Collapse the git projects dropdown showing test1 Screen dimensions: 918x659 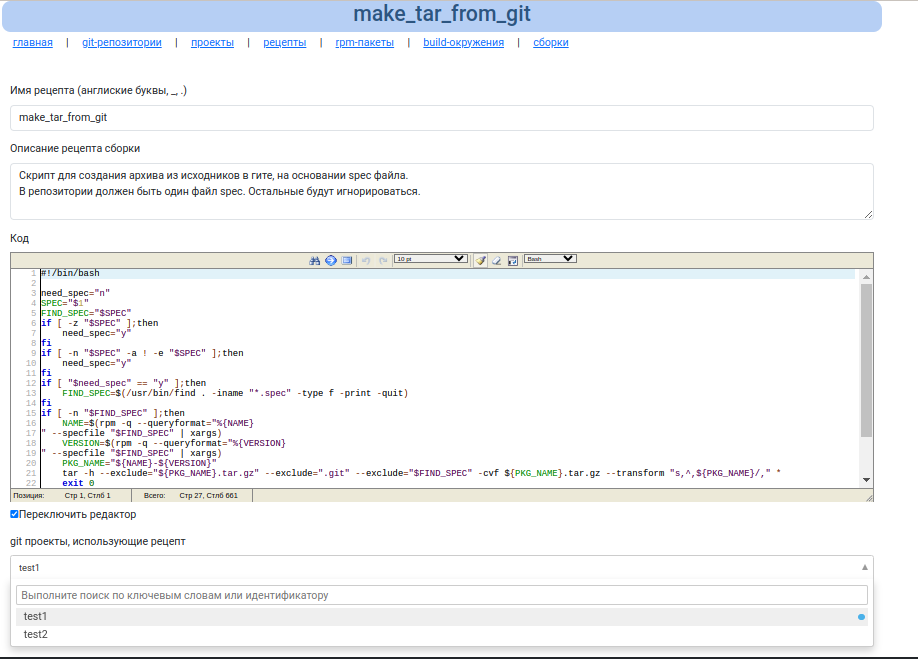pos(864,567)
